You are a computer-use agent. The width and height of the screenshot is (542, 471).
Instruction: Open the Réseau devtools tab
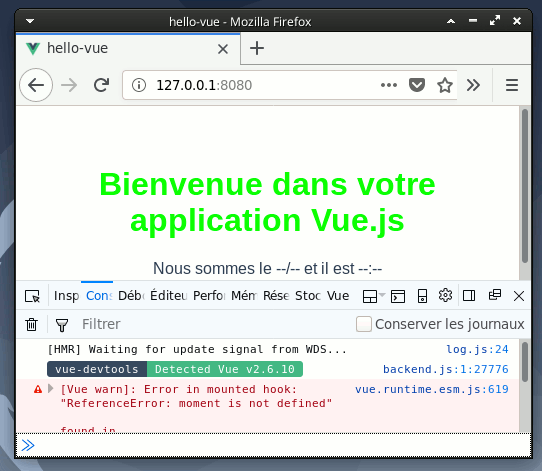(x=276, y=296)
